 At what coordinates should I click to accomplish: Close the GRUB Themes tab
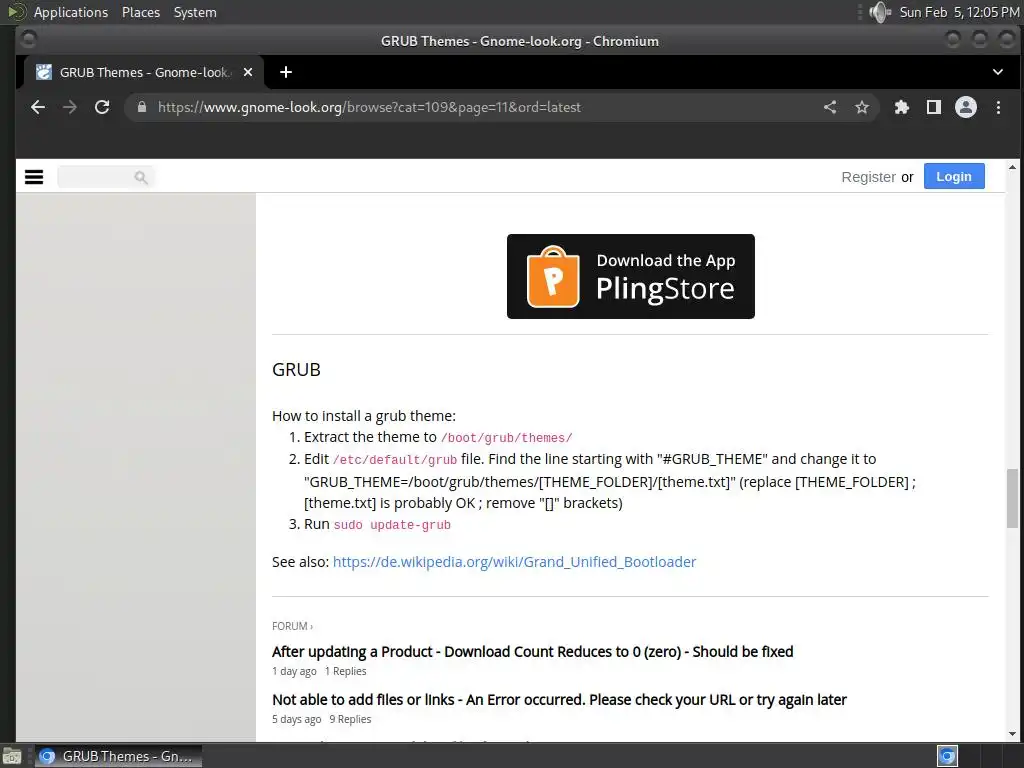[x=248, y=72]
